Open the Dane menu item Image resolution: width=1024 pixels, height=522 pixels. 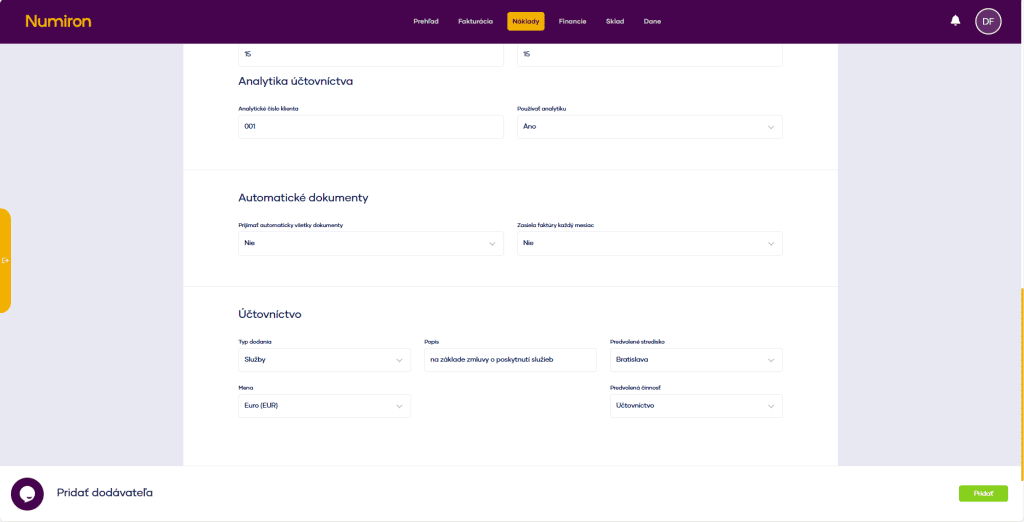pos(652,21)
